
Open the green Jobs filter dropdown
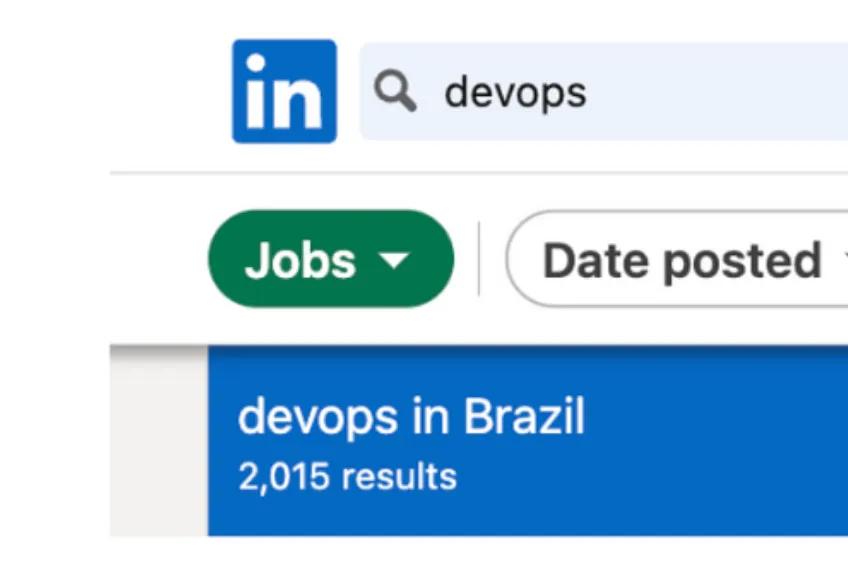tap(330, 259)
